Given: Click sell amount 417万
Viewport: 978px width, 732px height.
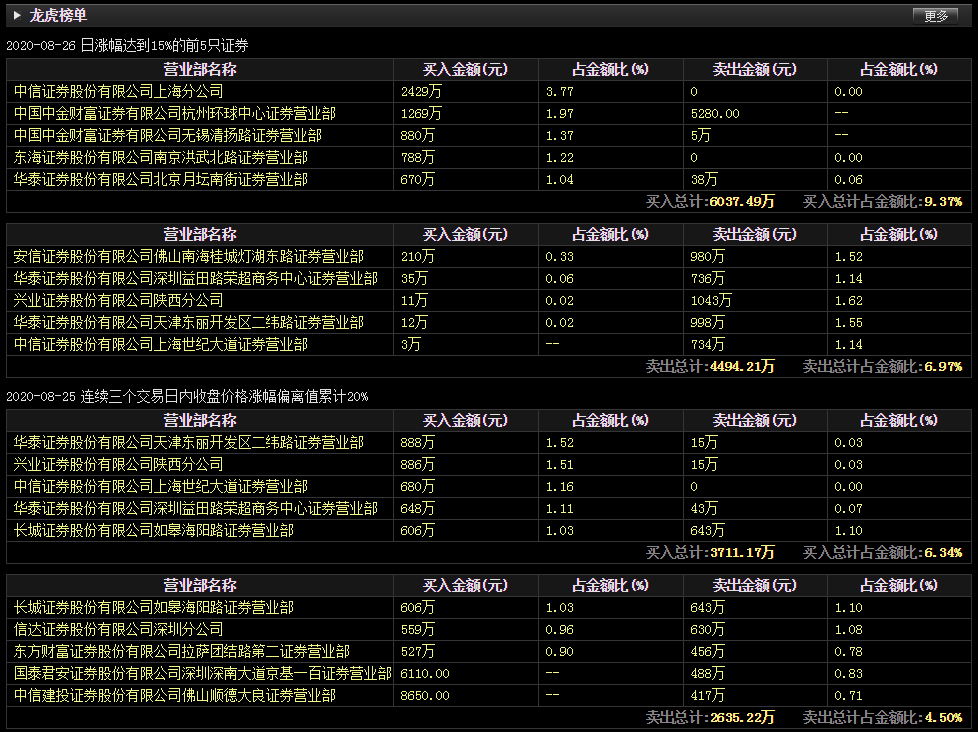Looking at the screenshot, I should click(707, 695).
